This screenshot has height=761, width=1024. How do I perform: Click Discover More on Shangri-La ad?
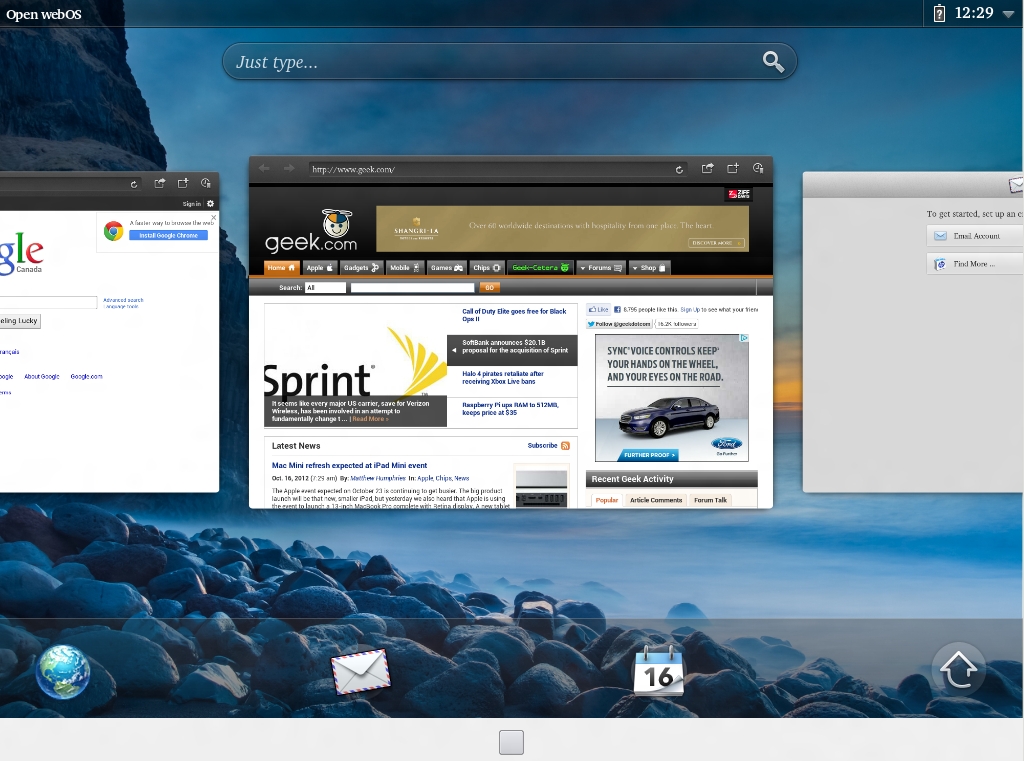(x=716, y=243)
